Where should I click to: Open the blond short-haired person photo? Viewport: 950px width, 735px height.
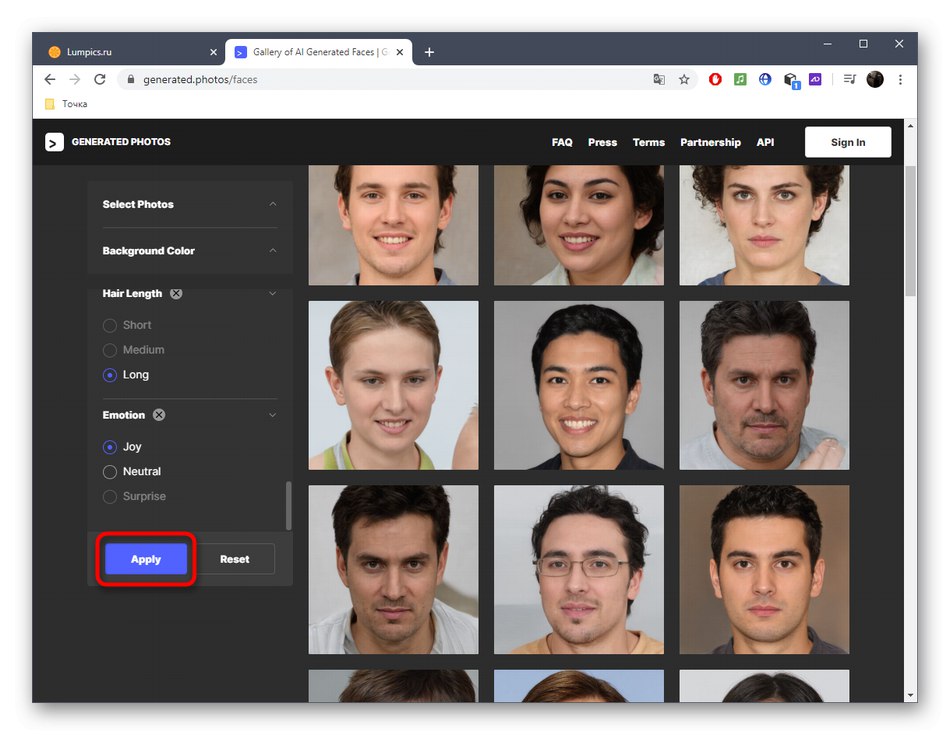point(393,385)
